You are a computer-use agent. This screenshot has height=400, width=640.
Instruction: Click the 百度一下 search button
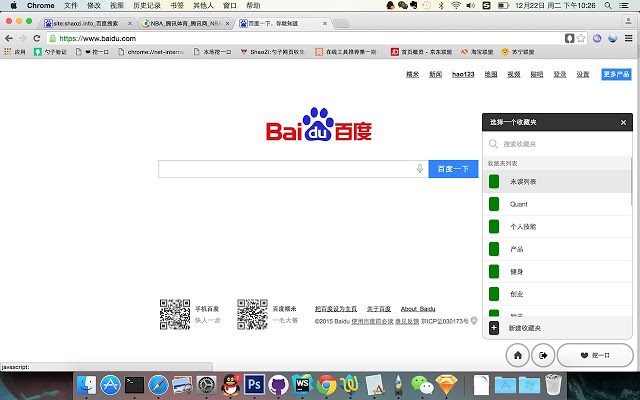click(453, 169)
